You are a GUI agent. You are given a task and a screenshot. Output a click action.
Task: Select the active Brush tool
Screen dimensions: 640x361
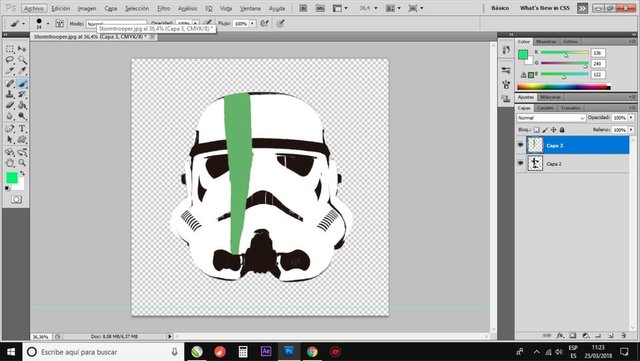click(x=22, y=84)
